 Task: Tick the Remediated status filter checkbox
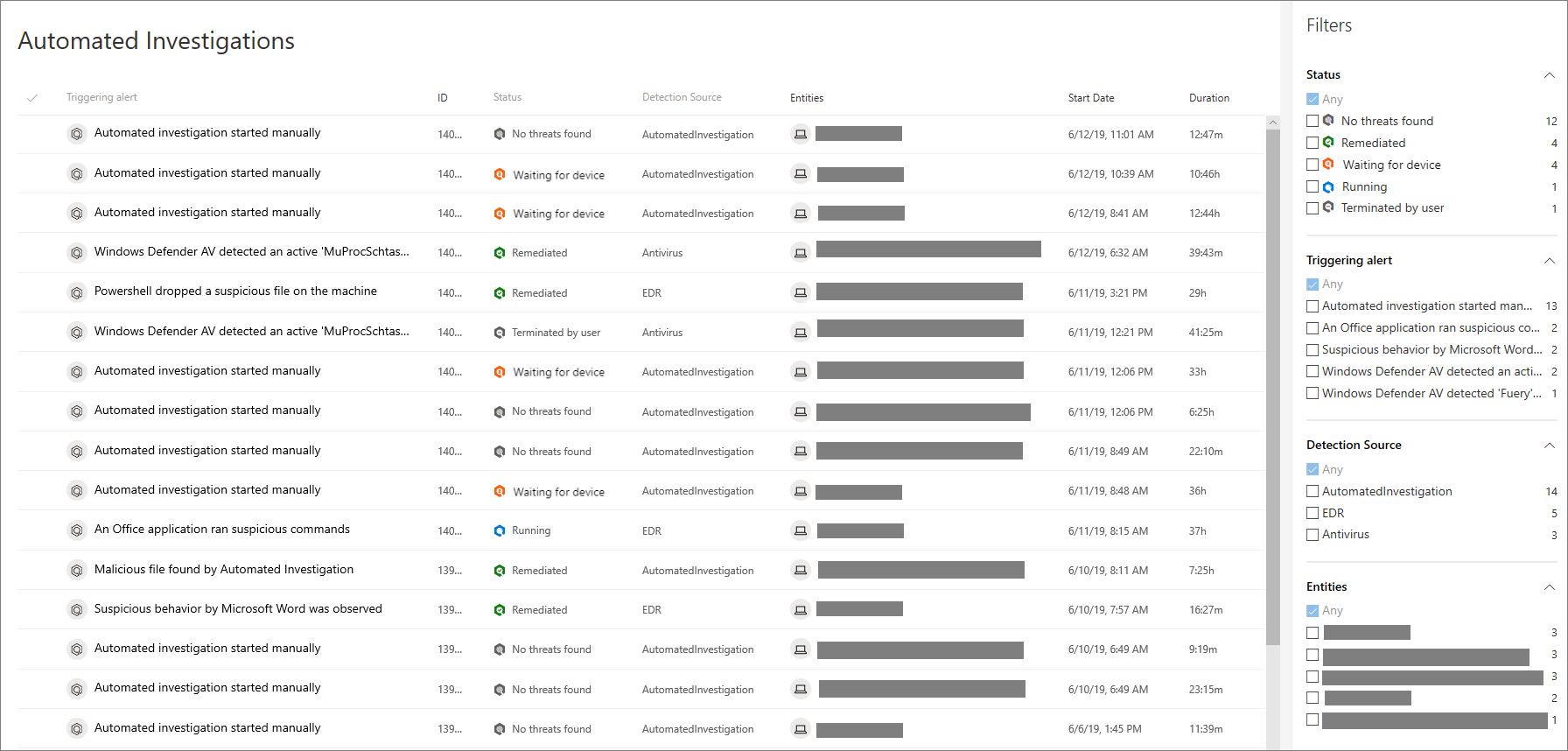pyautogui.click(x=1312, y=143)
